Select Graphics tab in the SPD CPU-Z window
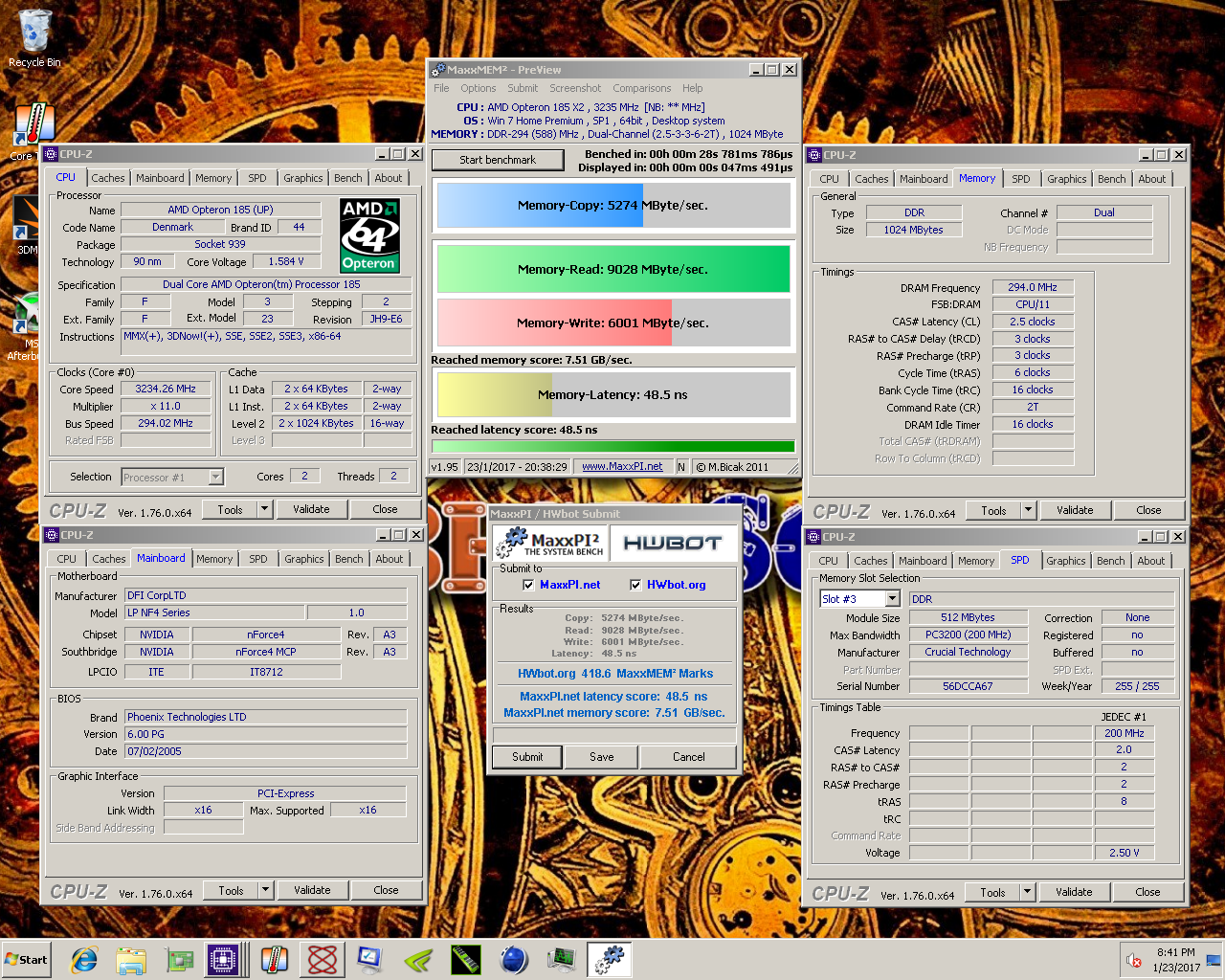This screenshot has width=1225, height=980. coord(1066,561)
